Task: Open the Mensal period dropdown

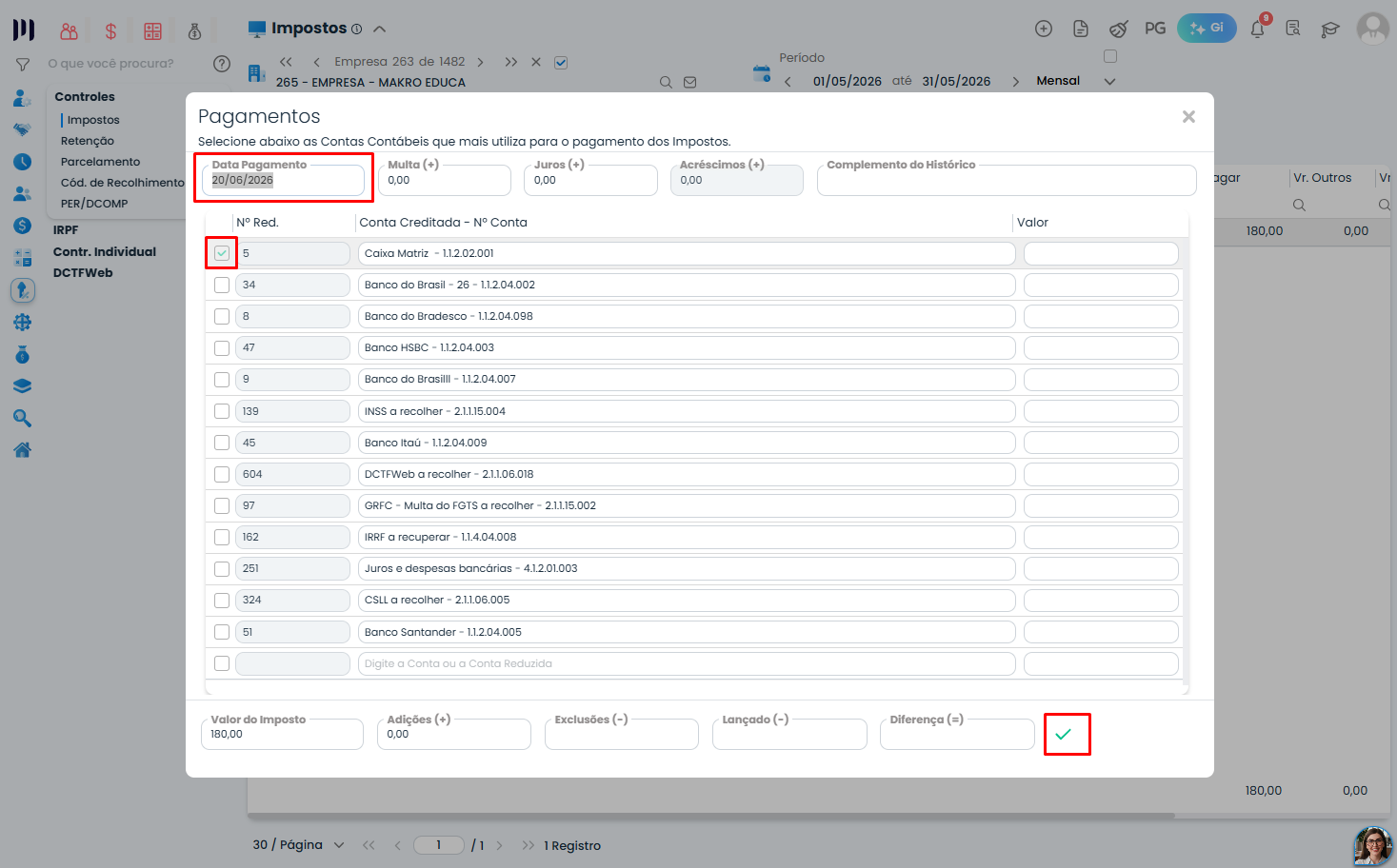Action: coord(1109,81)
